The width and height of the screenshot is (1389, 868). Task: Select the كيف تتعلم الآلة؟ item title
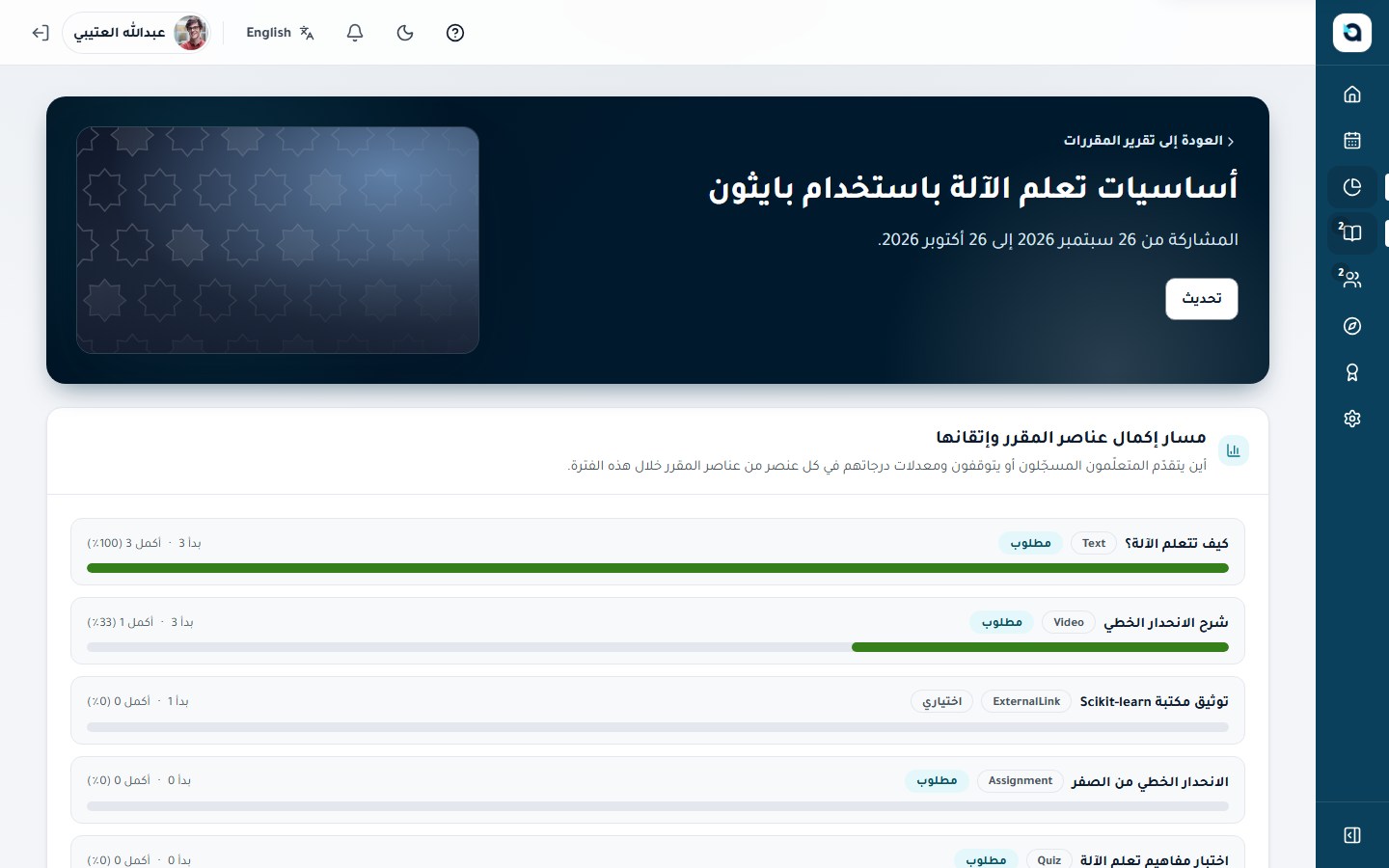pos(1177,543)
